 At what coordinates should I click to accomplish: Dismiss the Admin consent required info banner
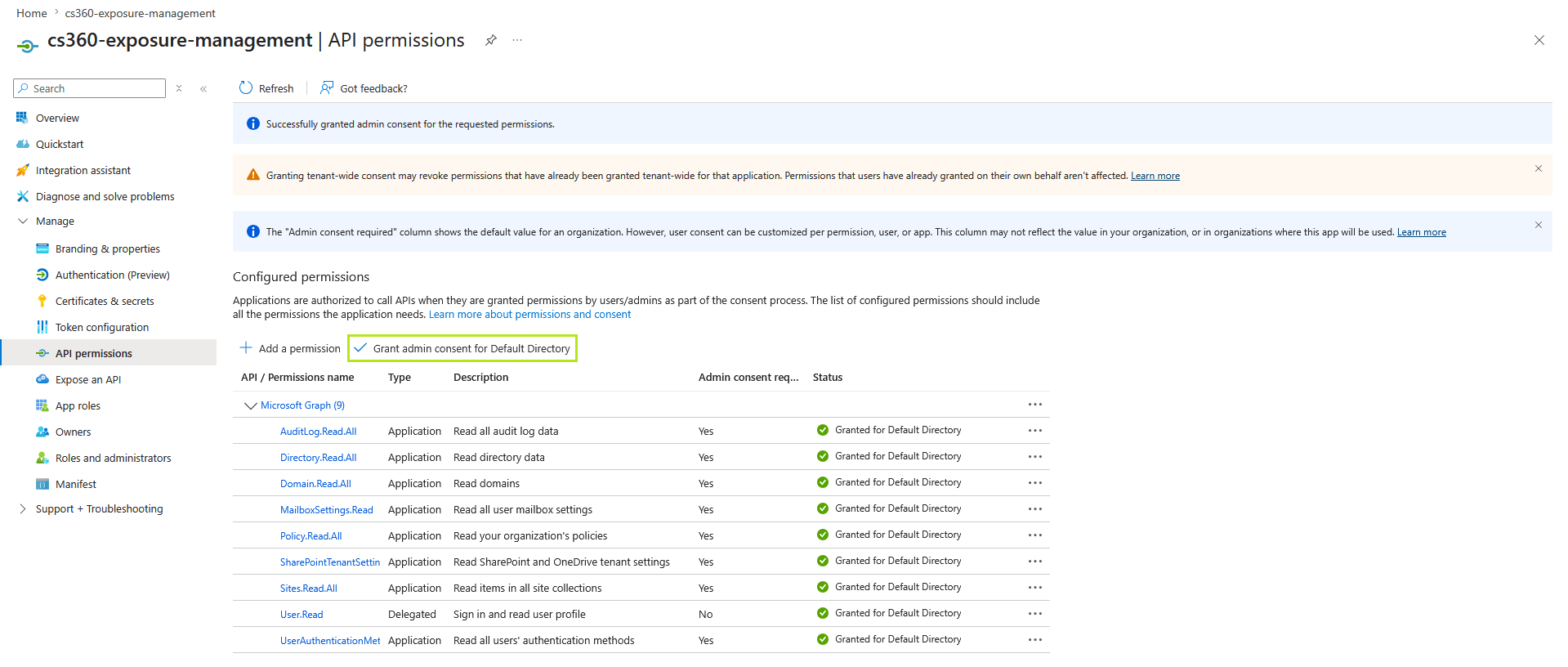coord(1539,225)
